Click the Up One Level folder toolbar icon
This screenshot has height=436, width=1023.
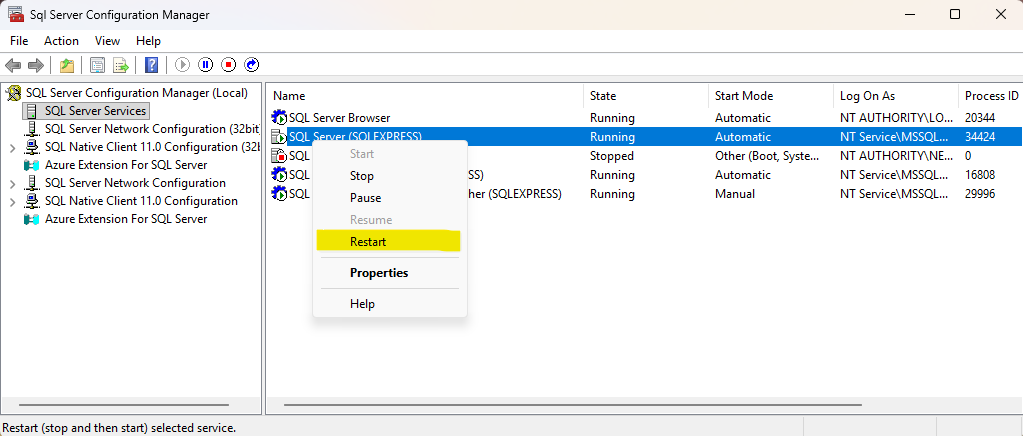tap(66, 65)
